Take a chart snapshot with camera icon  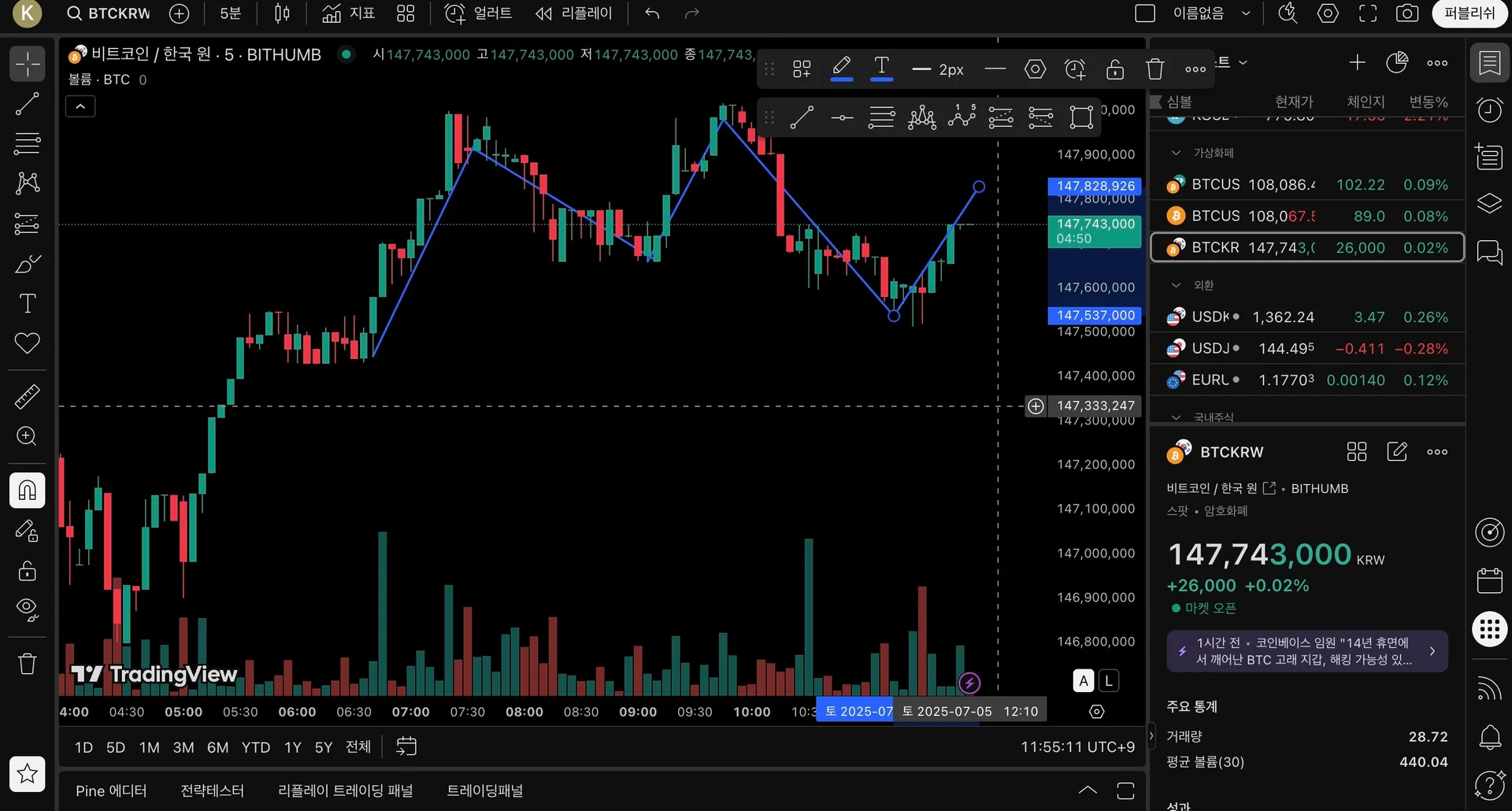point(1407,13)
